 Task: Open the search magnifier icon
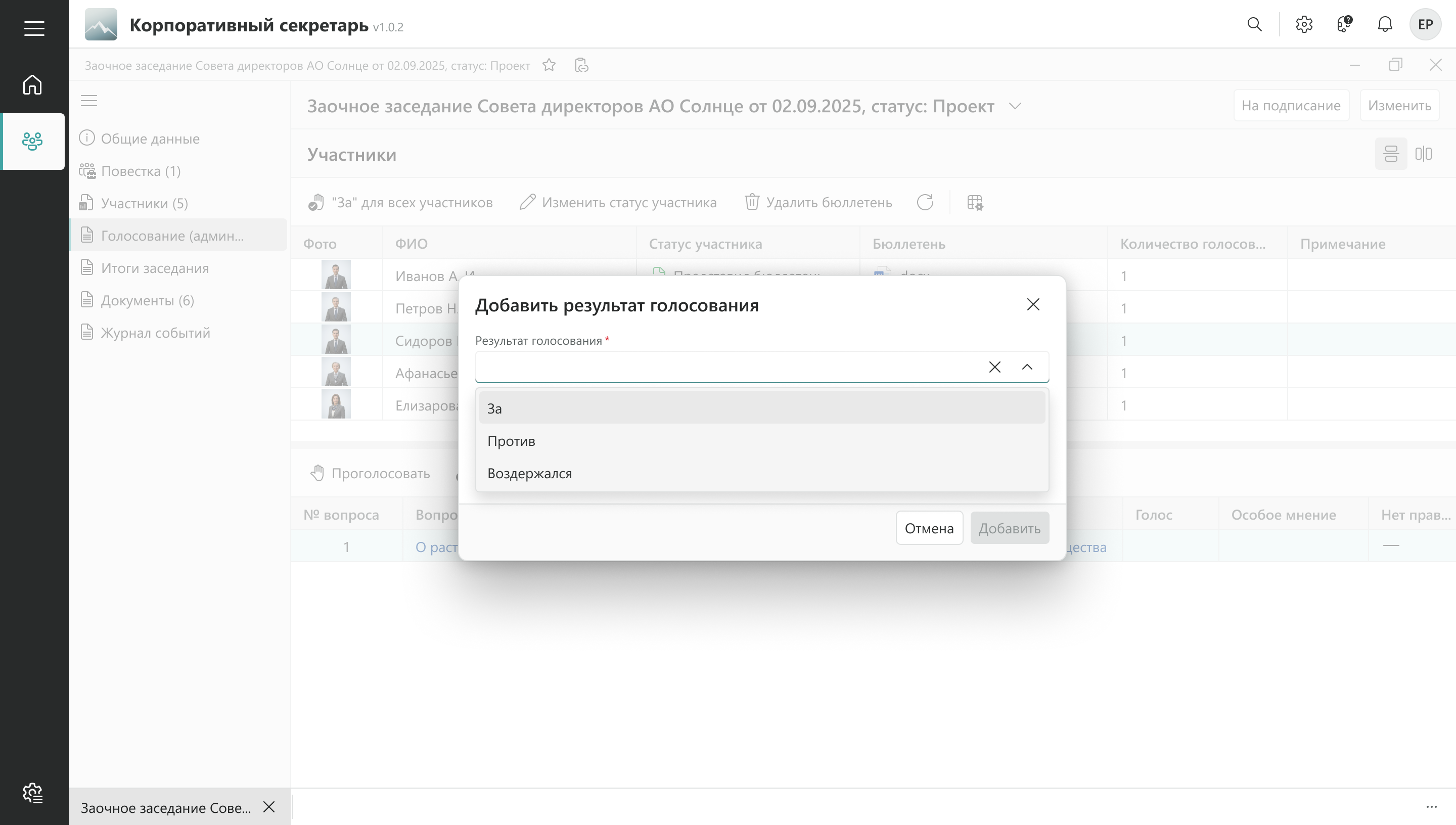point(1254,24)
